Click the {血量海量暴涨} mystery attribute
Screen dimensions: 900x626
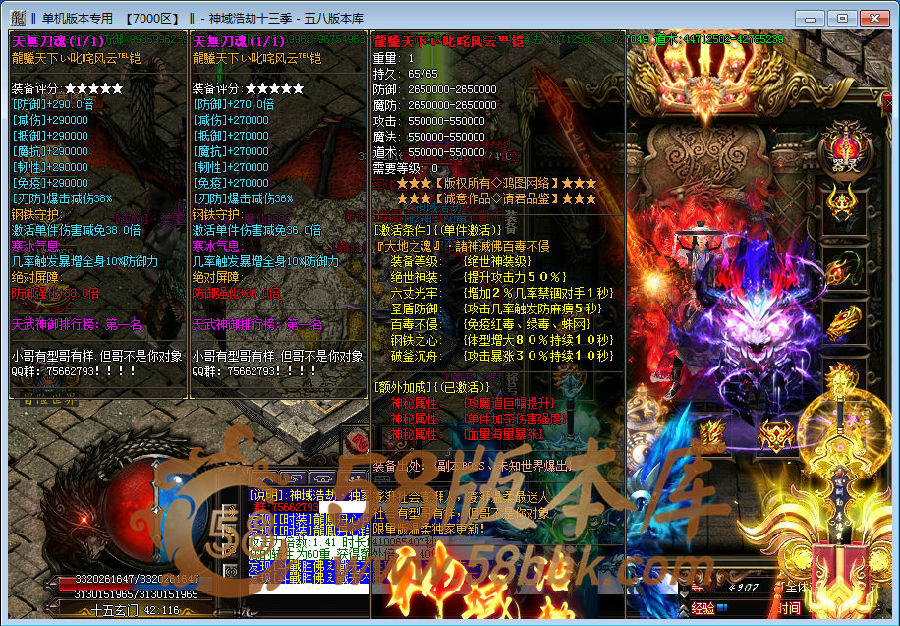tap(503, 434)
